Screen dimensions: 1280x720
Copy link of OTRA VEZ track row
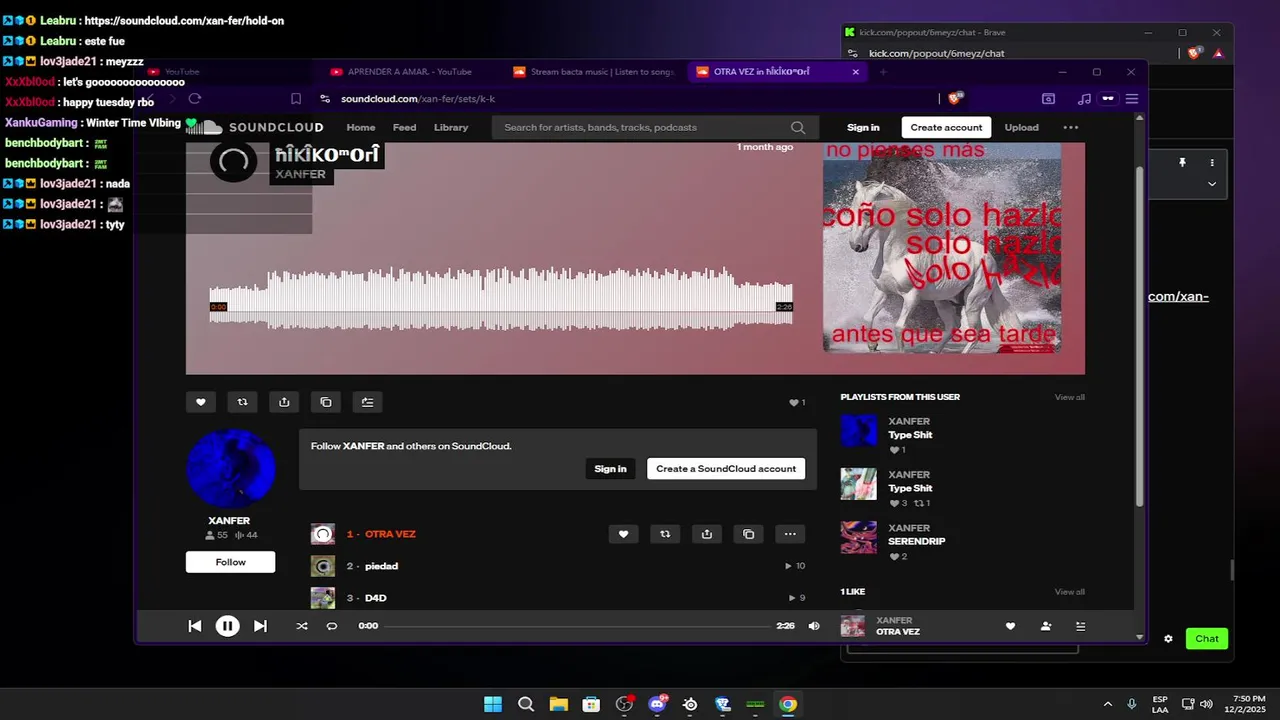[748, 534]
